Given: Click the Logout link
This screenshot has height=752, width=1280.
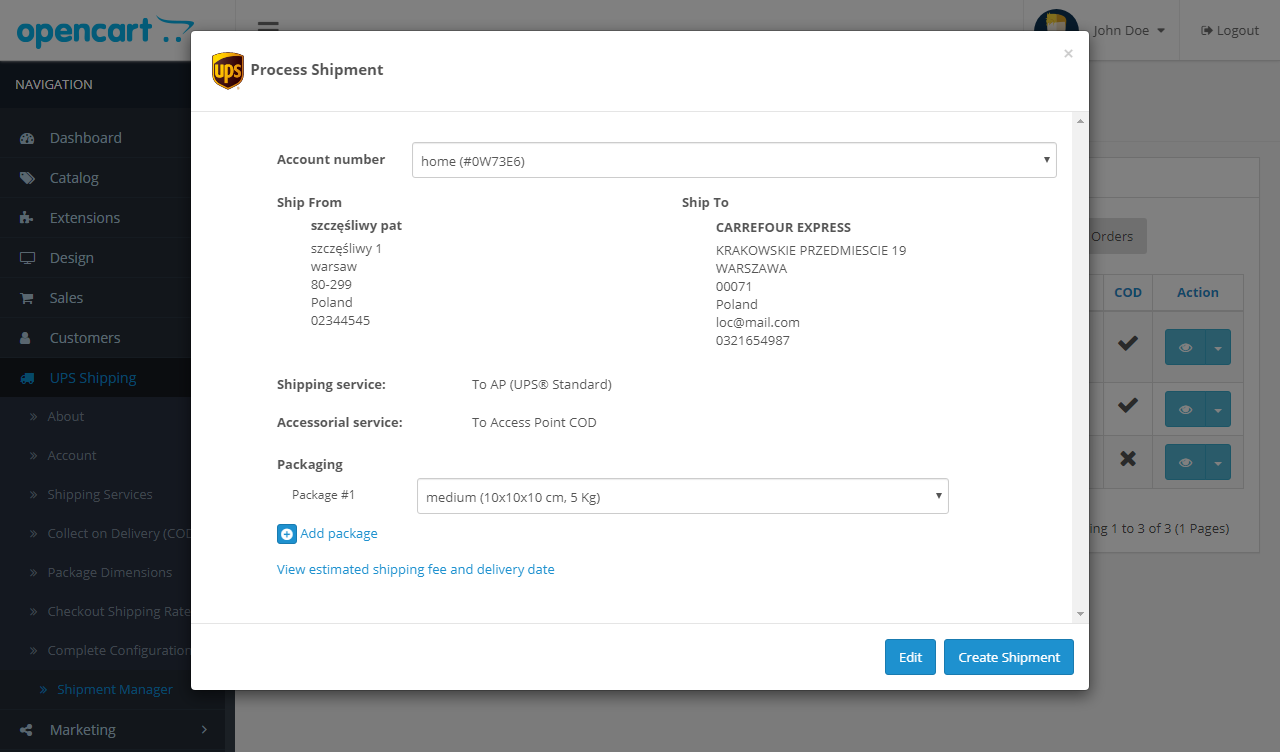Looking at the screenshot, I should click(x=1230, y=30).
